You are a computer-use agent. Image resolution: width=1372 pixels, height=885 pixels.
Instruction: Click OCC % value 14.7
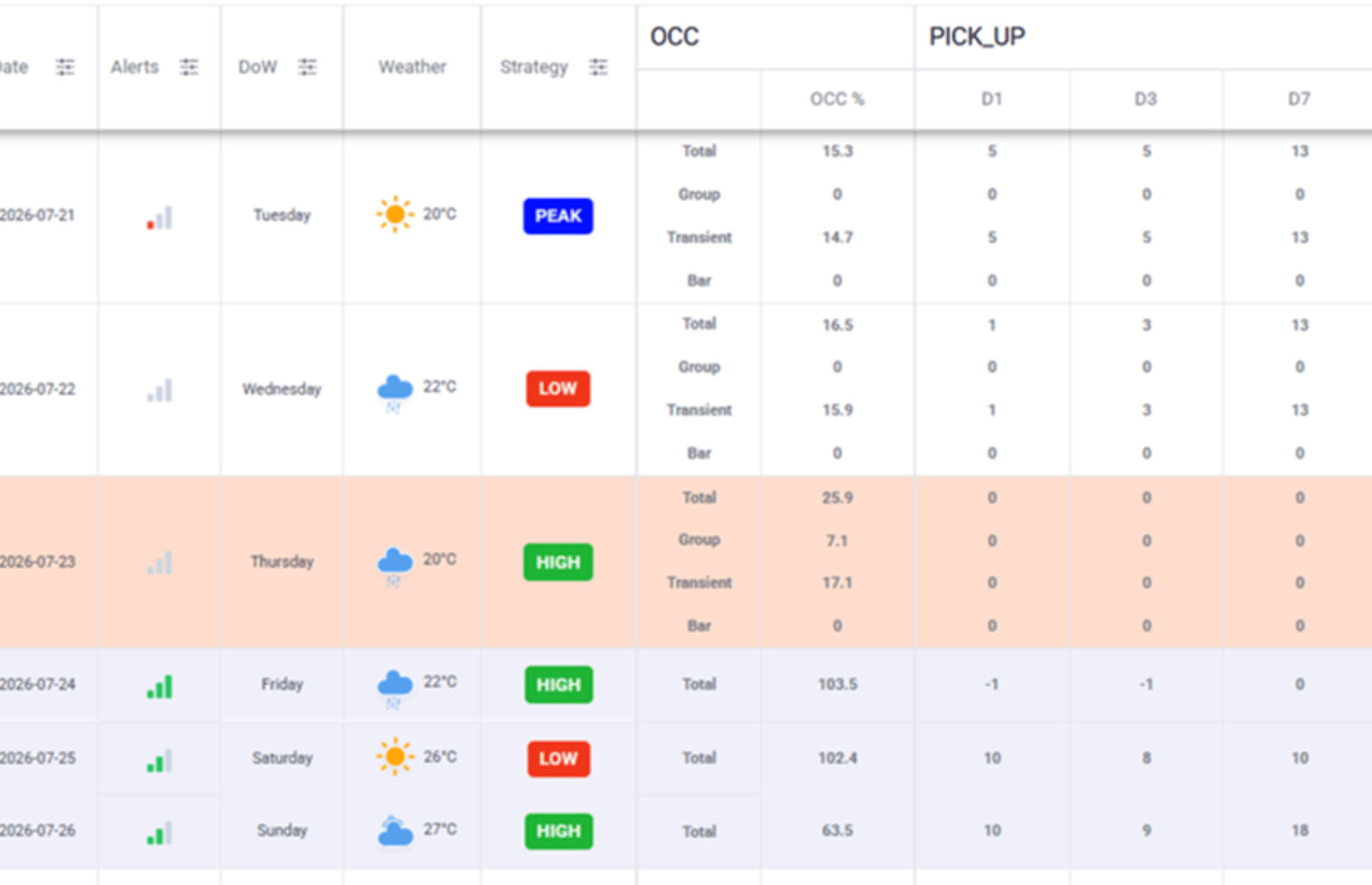tap(838, 238)
